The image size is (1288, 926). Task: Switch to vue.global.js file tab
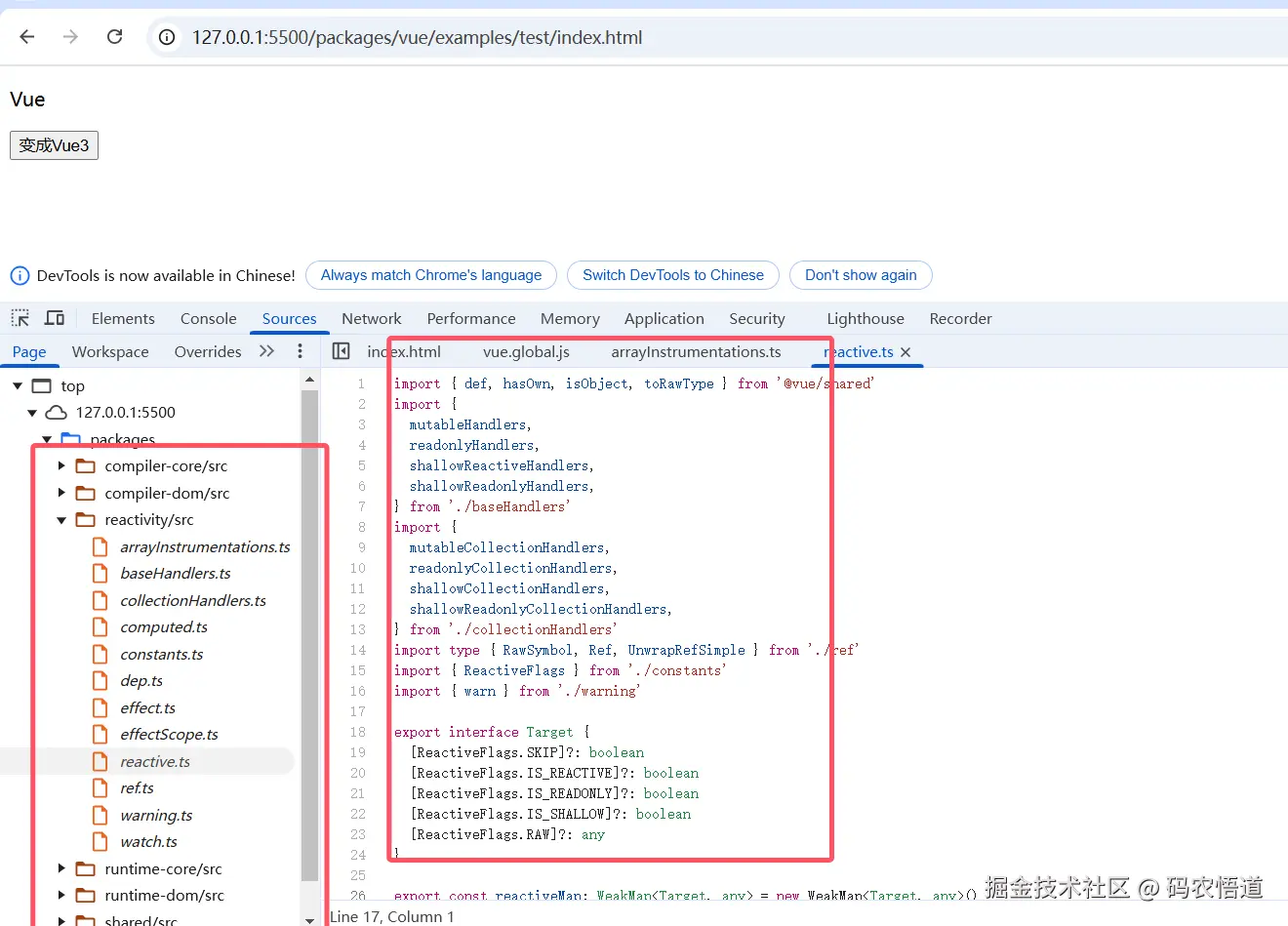526,351
